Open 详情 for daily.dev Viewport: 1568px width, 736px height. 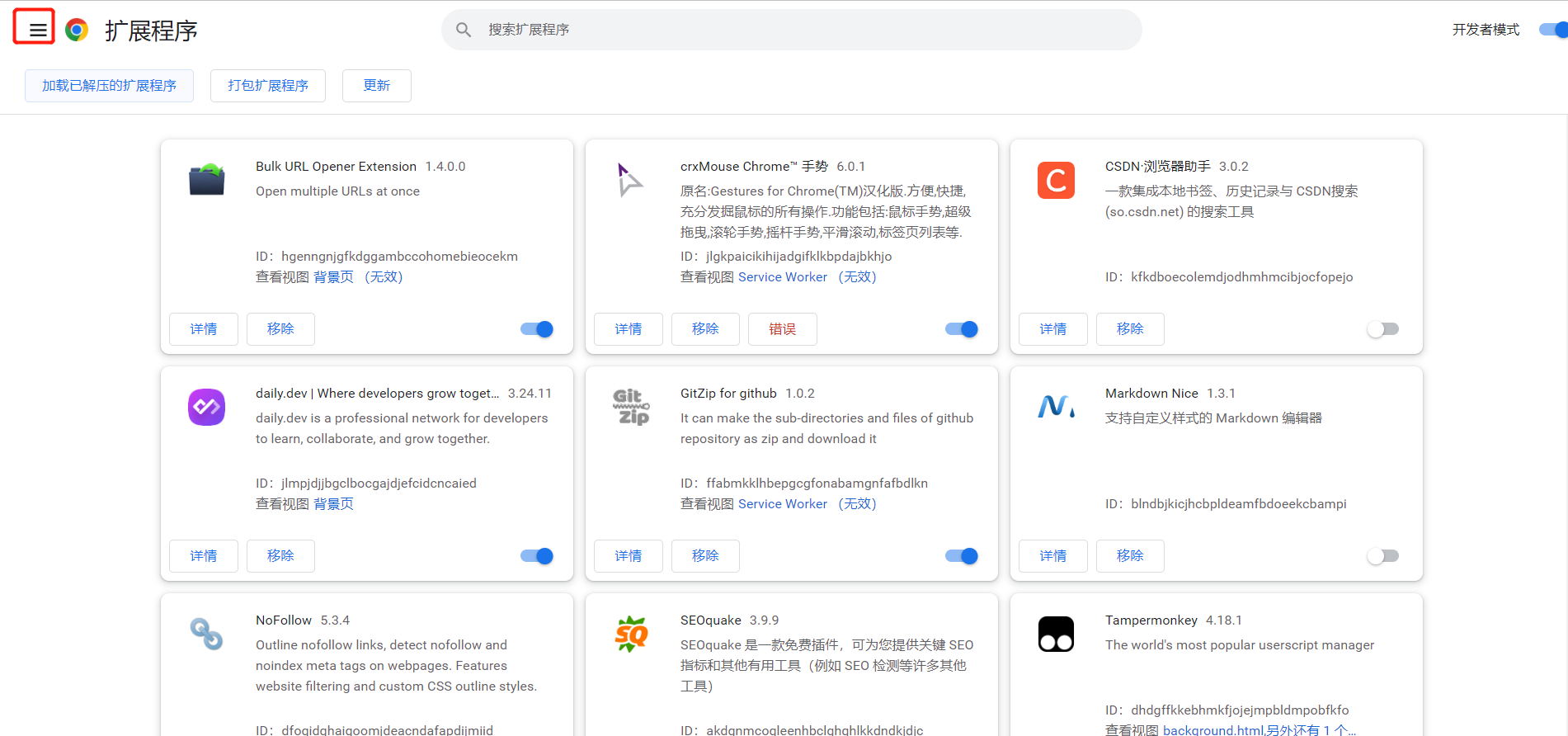[x=204, y=556]
